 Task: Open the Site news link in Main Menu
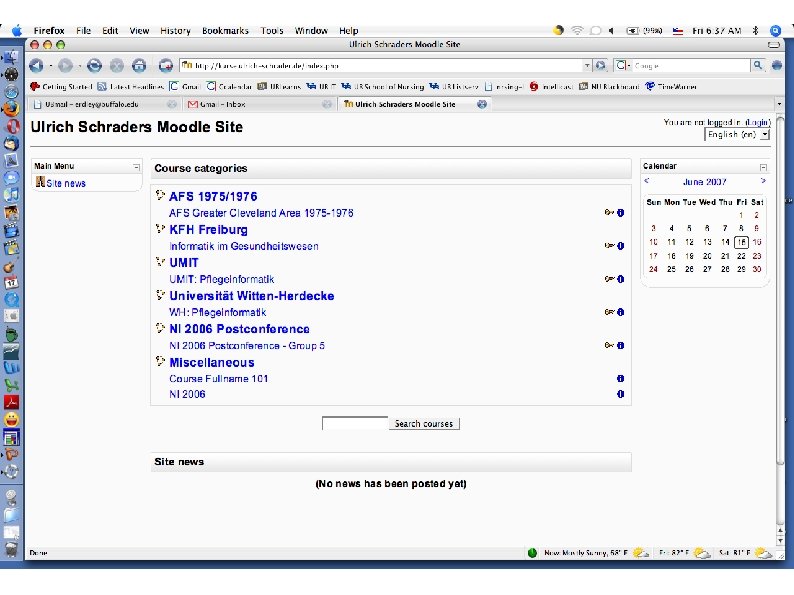[66, 183]
